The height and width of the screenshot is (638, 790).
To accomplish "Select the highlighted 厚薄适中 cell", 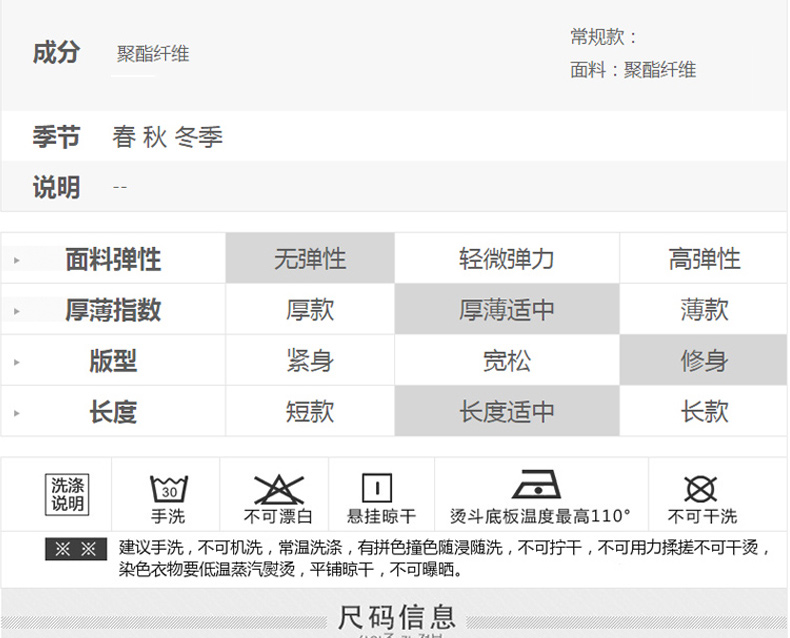I will [507, 309].
